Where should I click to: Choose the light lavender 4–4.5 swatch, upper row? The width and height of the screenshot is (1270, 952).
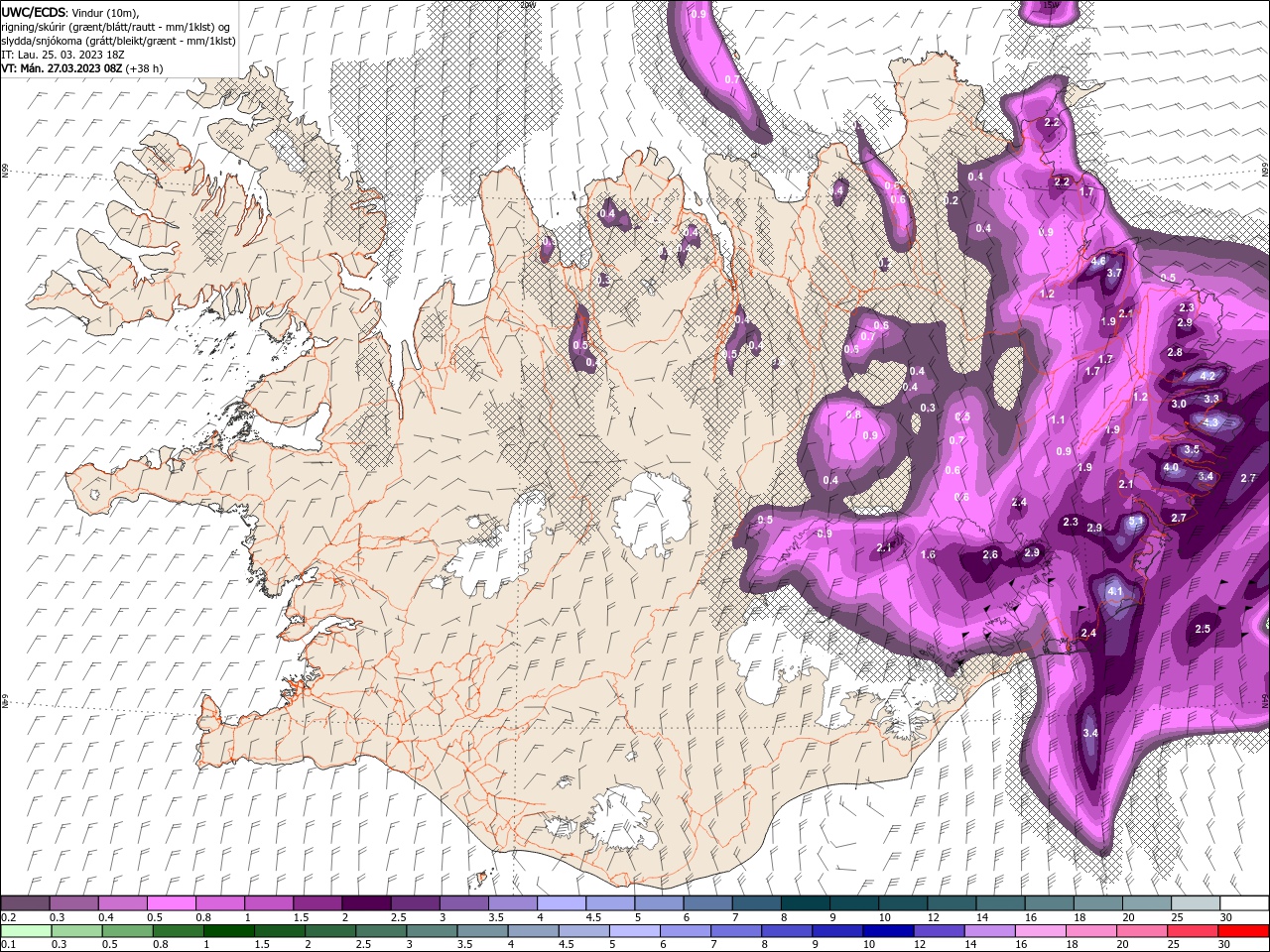pyautogui.click(x=561, y=903)
